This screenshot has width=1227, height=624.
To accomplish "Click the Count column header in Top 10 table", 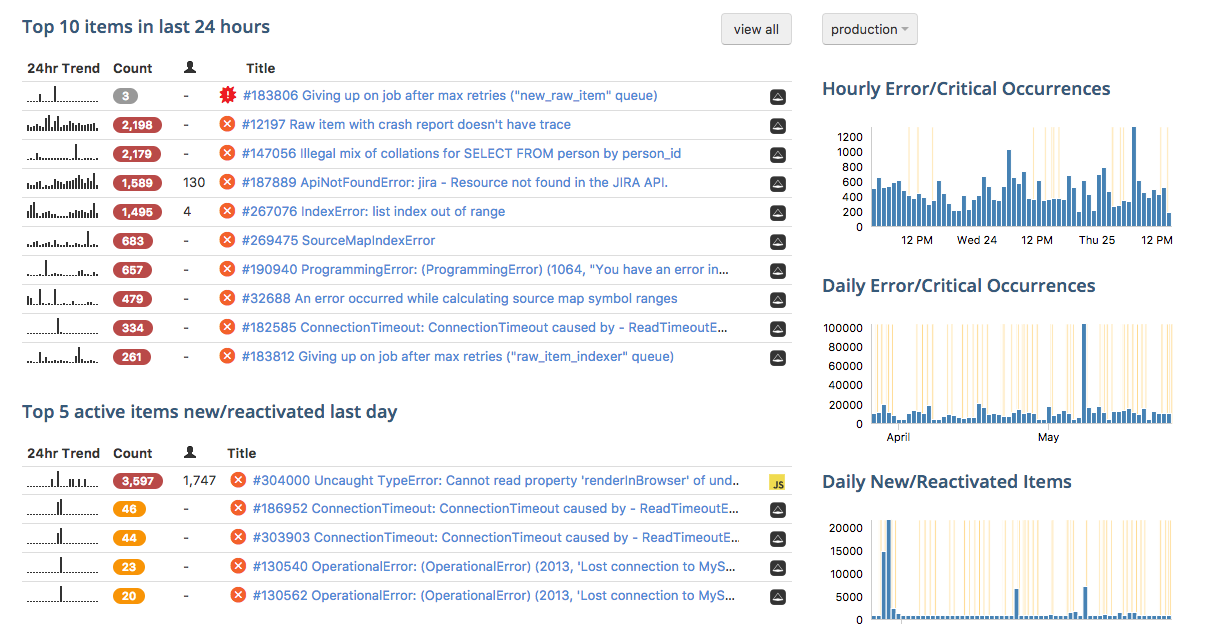I will [x=133, y=68].
